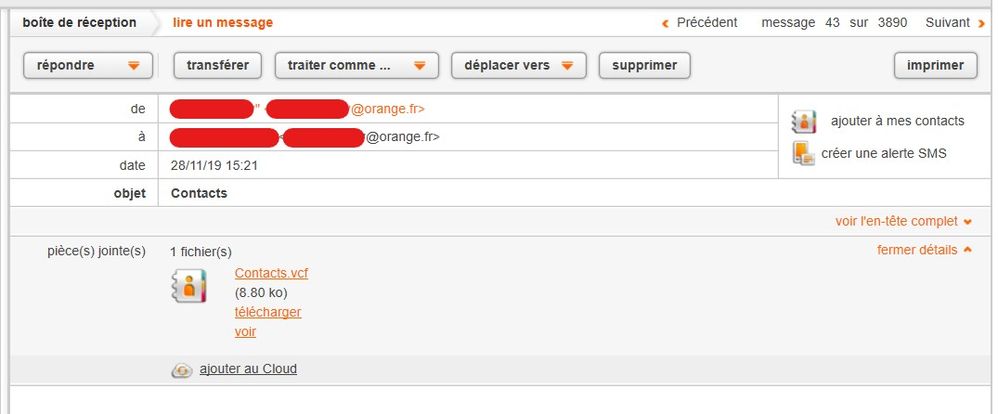This screenshot has height=414, width=998.
Task: Click the right arrow after Suivant
Action: pos(981,23)
